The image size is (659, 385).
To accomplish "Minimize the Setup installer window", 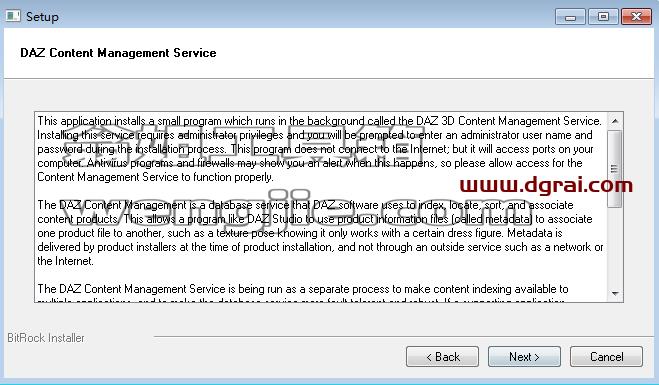I will click(x=570, y=17).
